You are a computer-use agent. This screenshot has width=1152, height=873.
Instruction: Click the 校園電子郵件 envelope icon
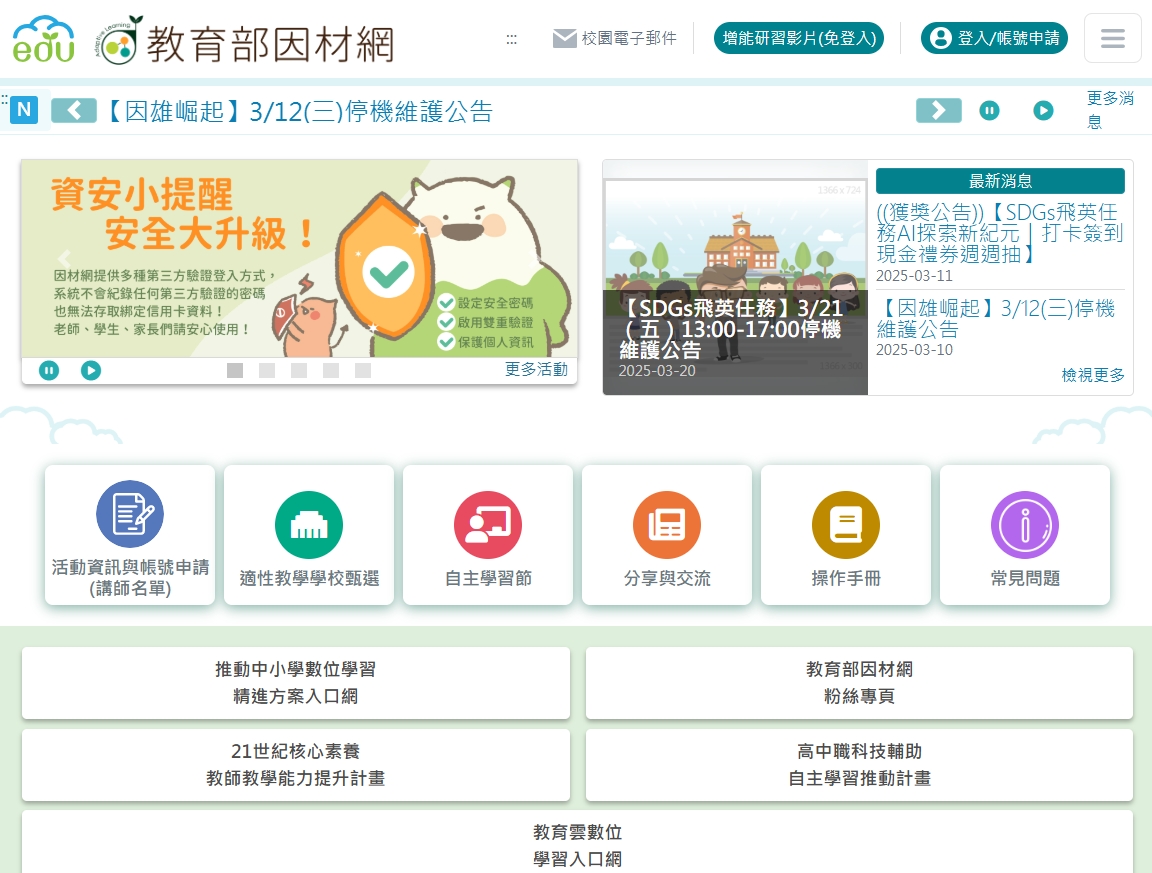pyautogui.click(x=564, y=38)
